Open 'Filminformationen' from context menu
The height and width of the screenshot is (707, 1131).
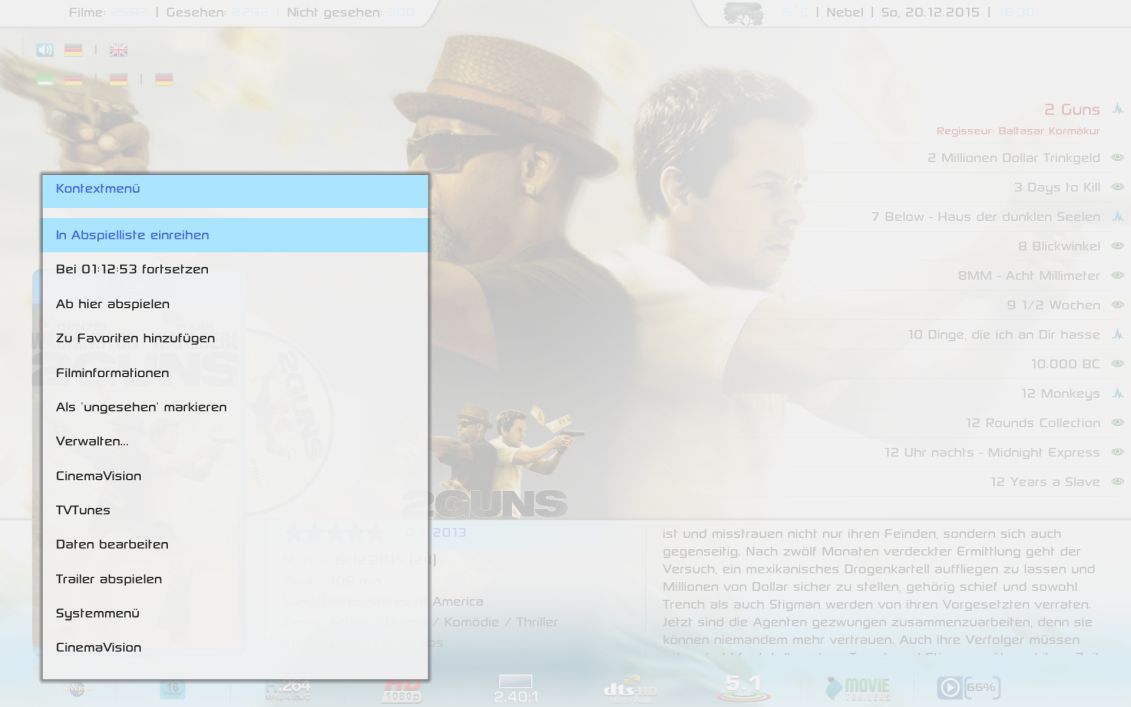(235, 372)
